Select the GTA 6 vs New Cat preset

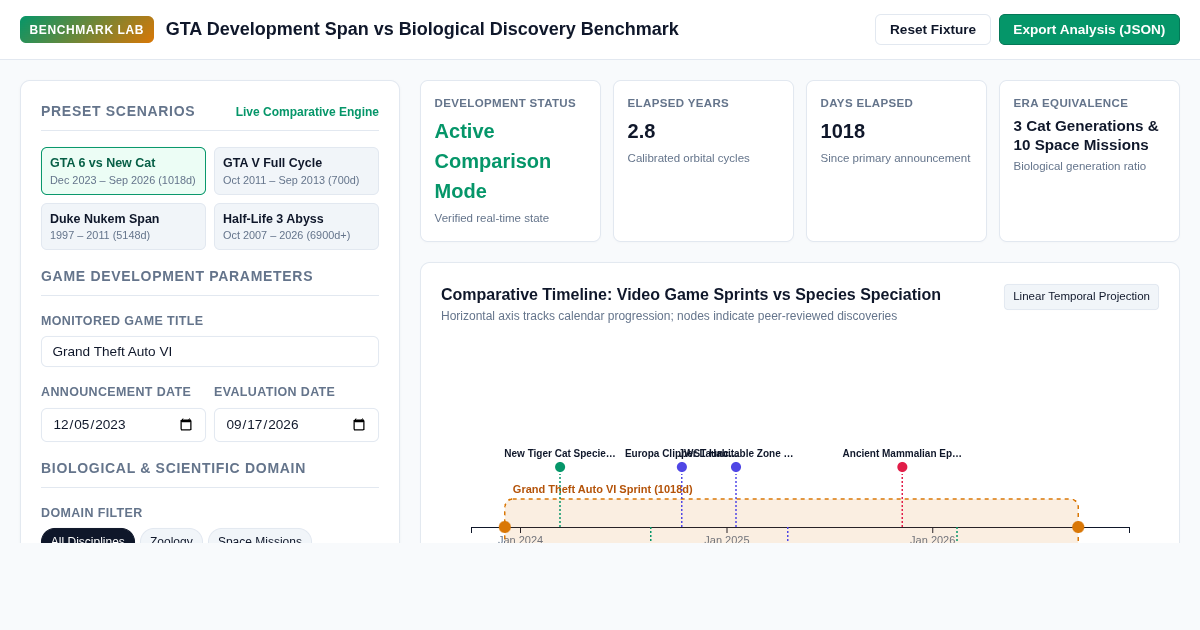[x=123, y=171]
